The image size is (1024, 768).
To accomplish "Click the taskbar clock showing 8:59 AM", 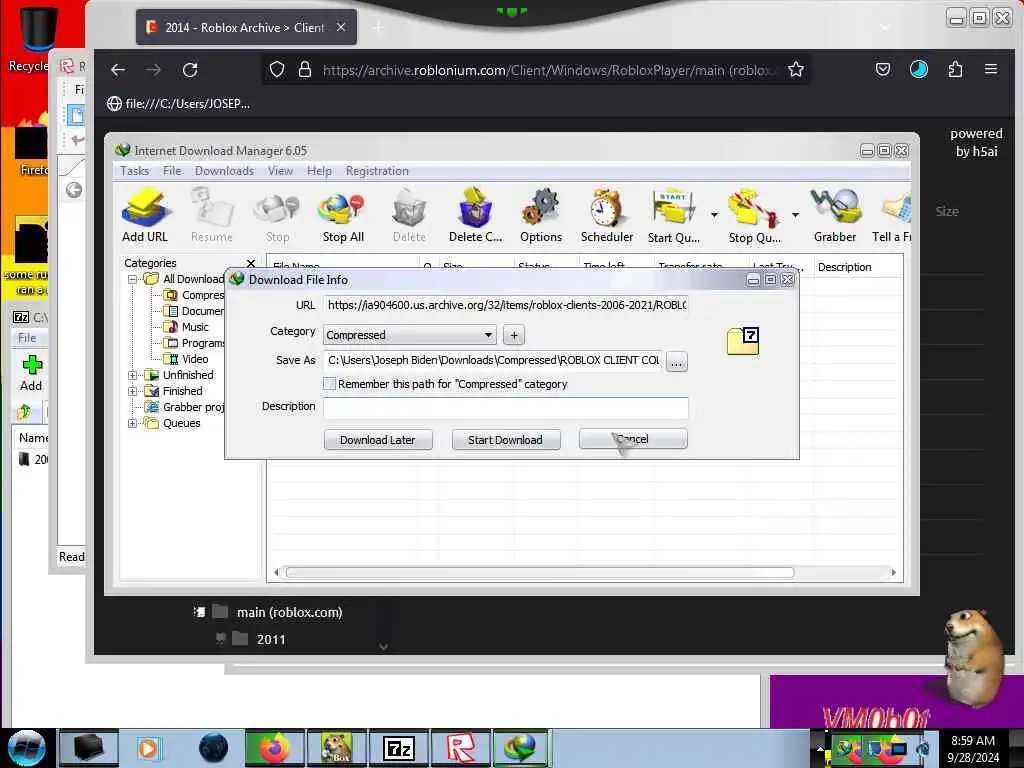I will 973,748.
